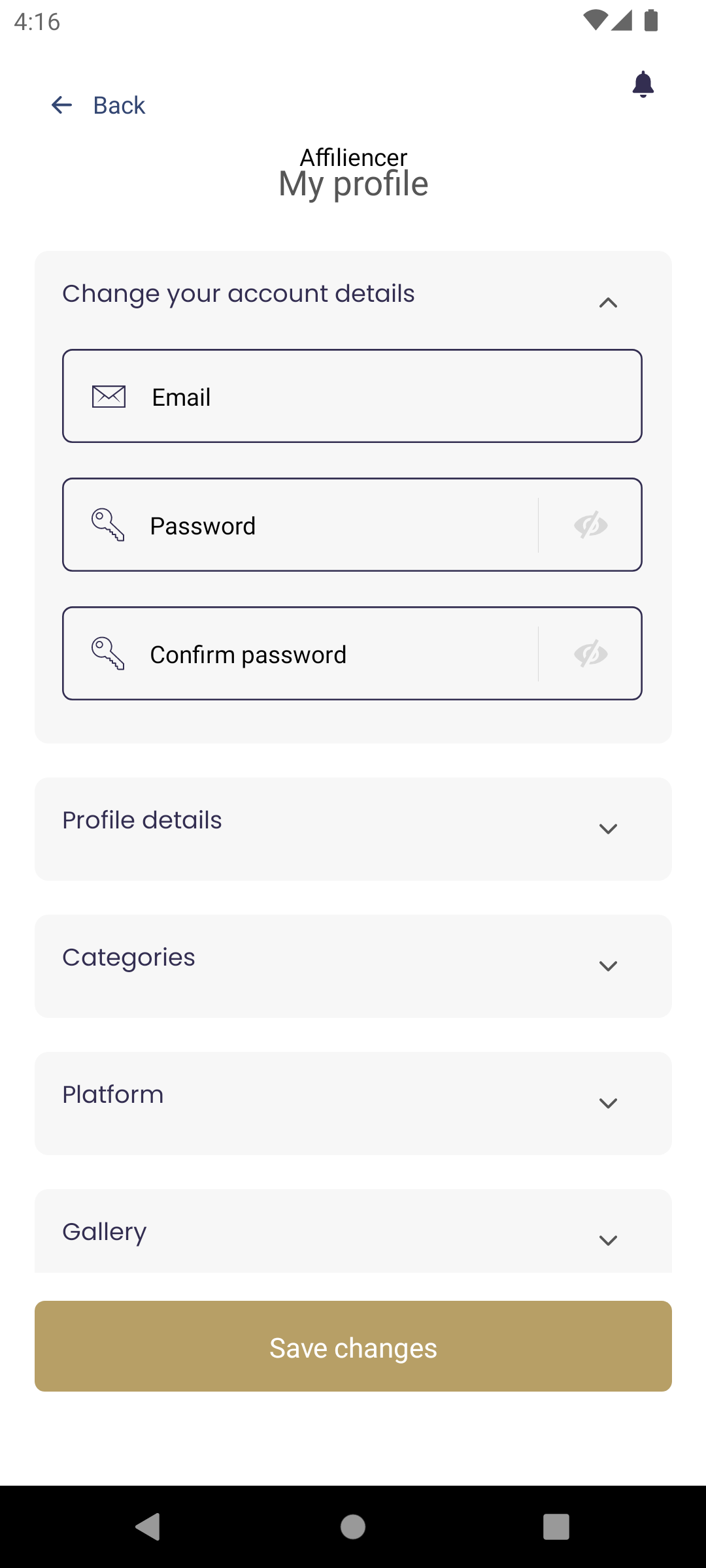The height and width of the screenshot is (1568, 706).
Task: Click the Save changes button
Action: (x=353, y=1346)
